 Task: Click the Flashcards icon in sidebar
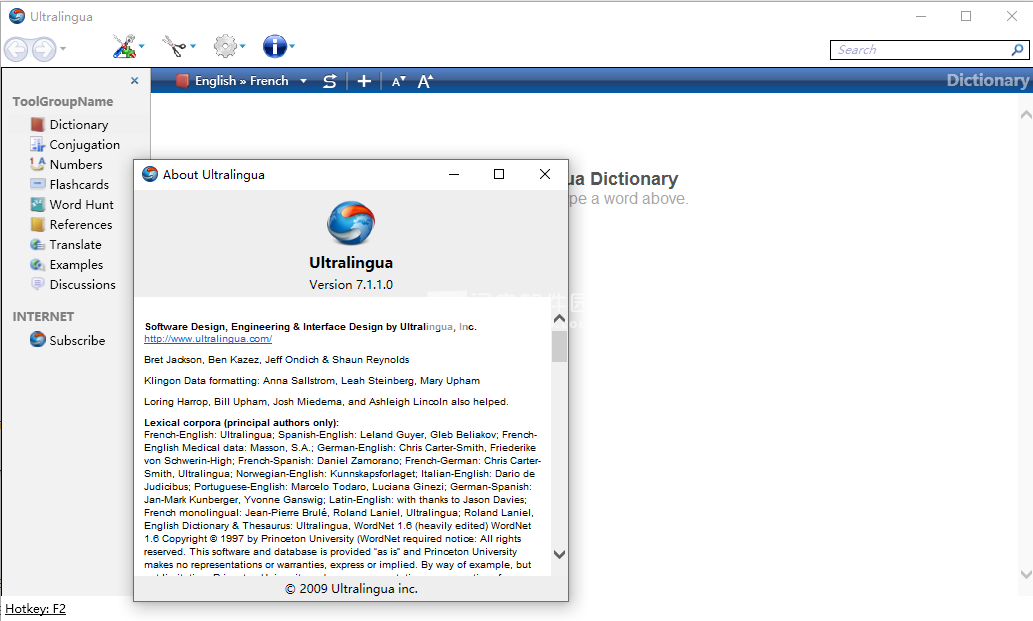click(x=38, y=184)
